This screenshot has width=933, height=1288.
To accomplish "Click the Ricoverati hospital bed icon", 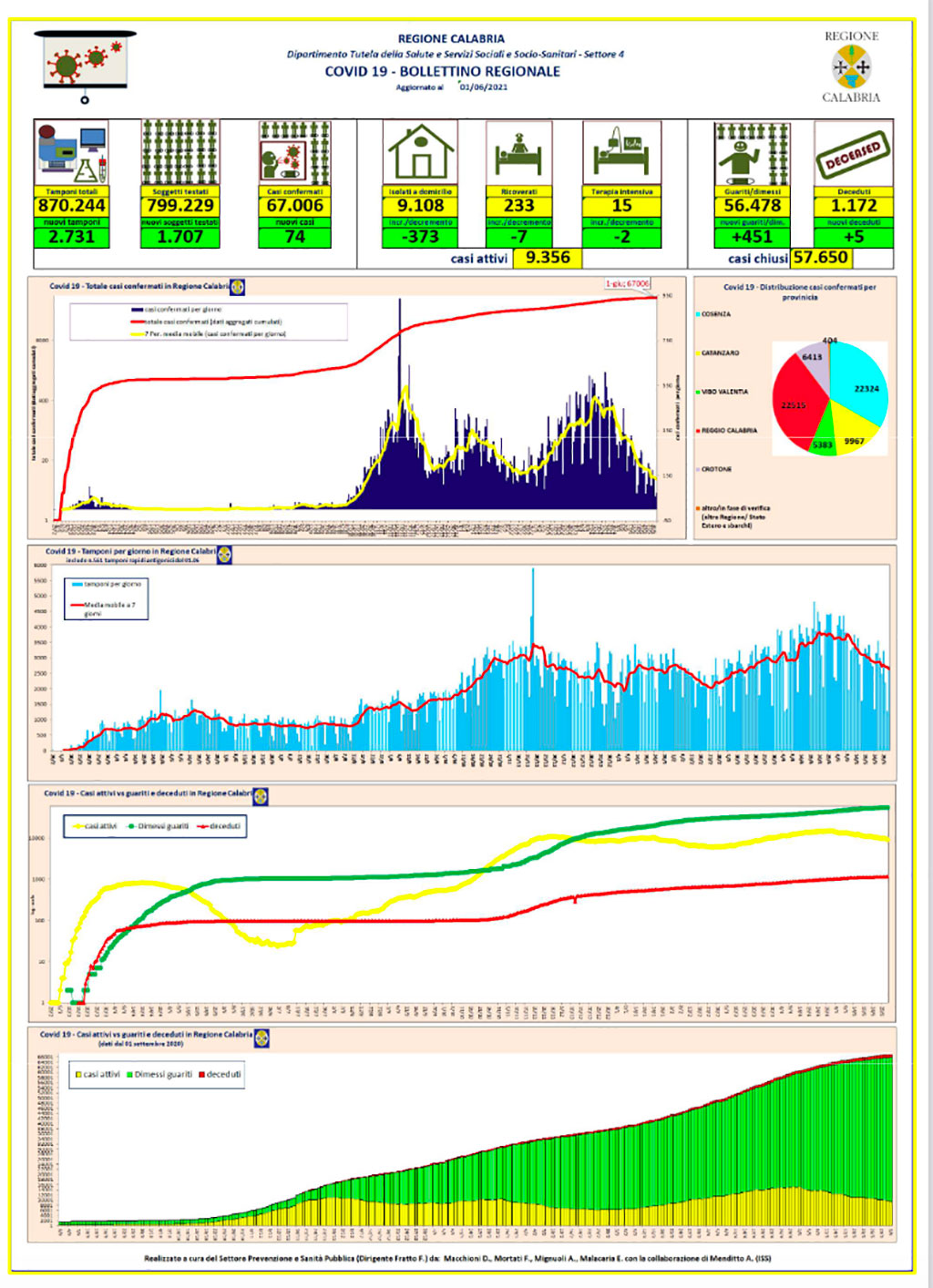I will (518, 152).
